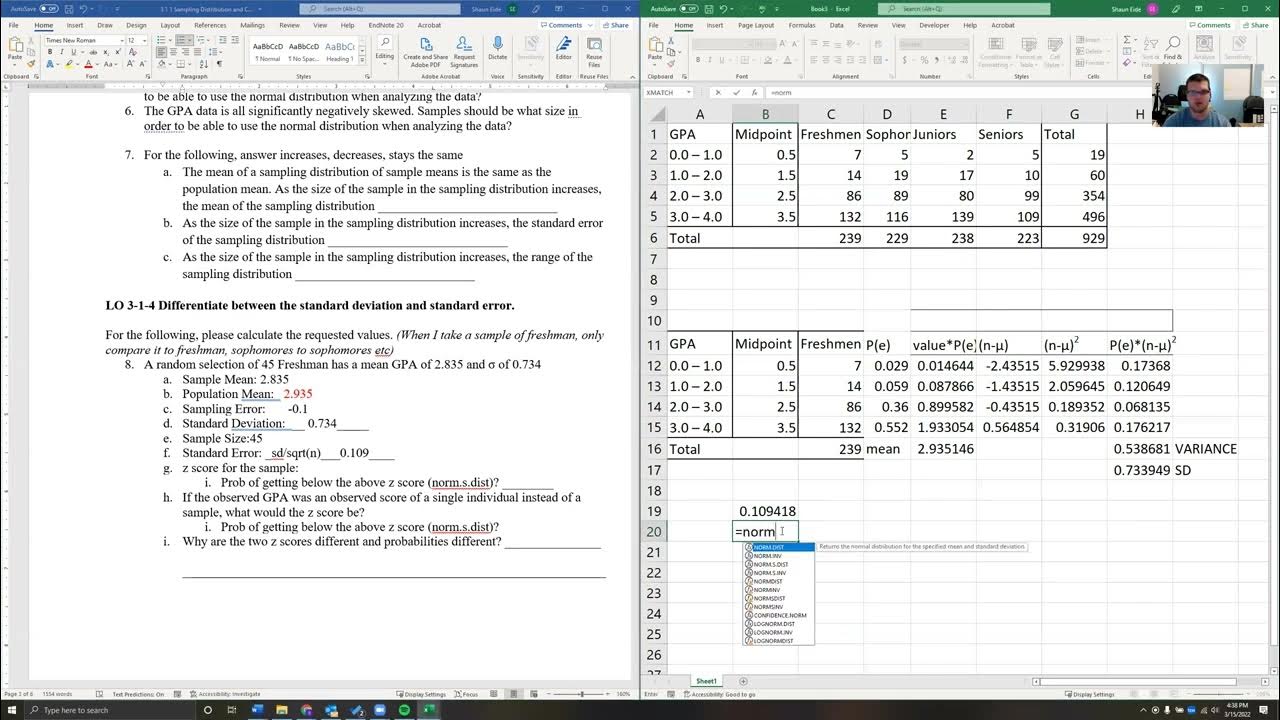The width and height of the screenshot is (1280, 720).
Task: Toggle bold formatting in Word
Action: (x=48, y=52)
